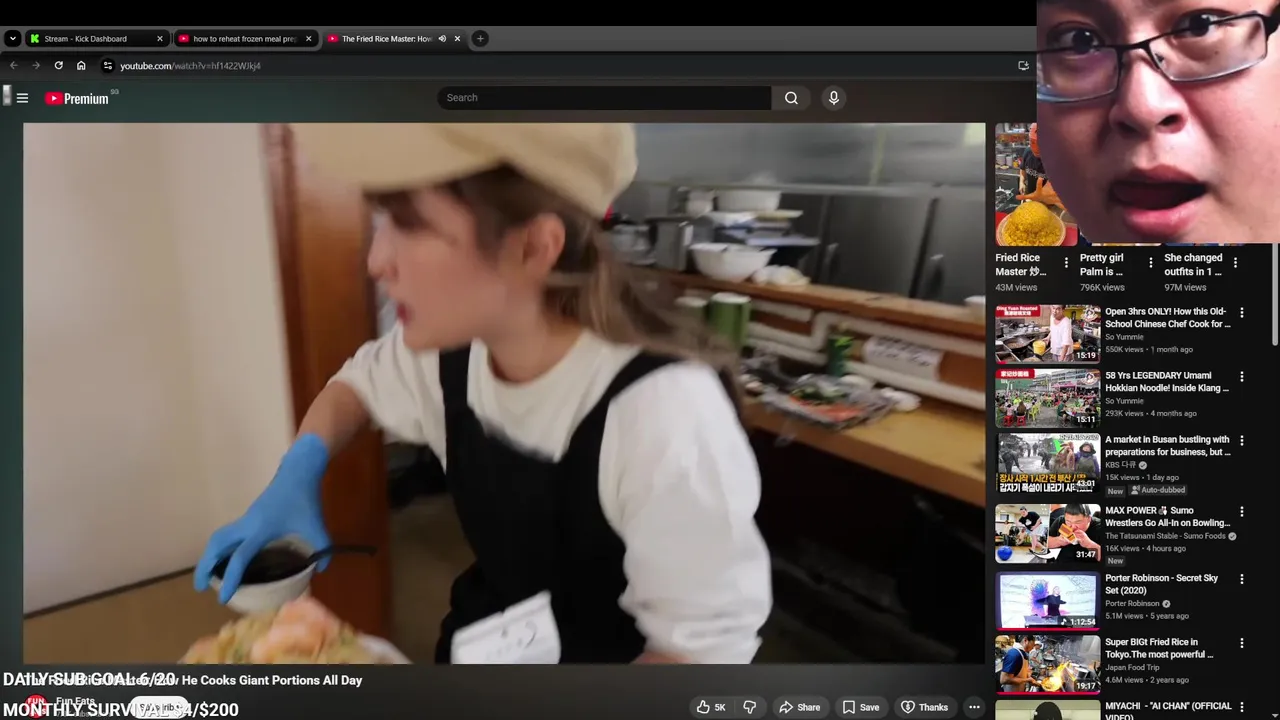Open Hokkian Noodle video thumbnail
Image resolution: width=1280 pixels, height=720 pixels.
1047,397
